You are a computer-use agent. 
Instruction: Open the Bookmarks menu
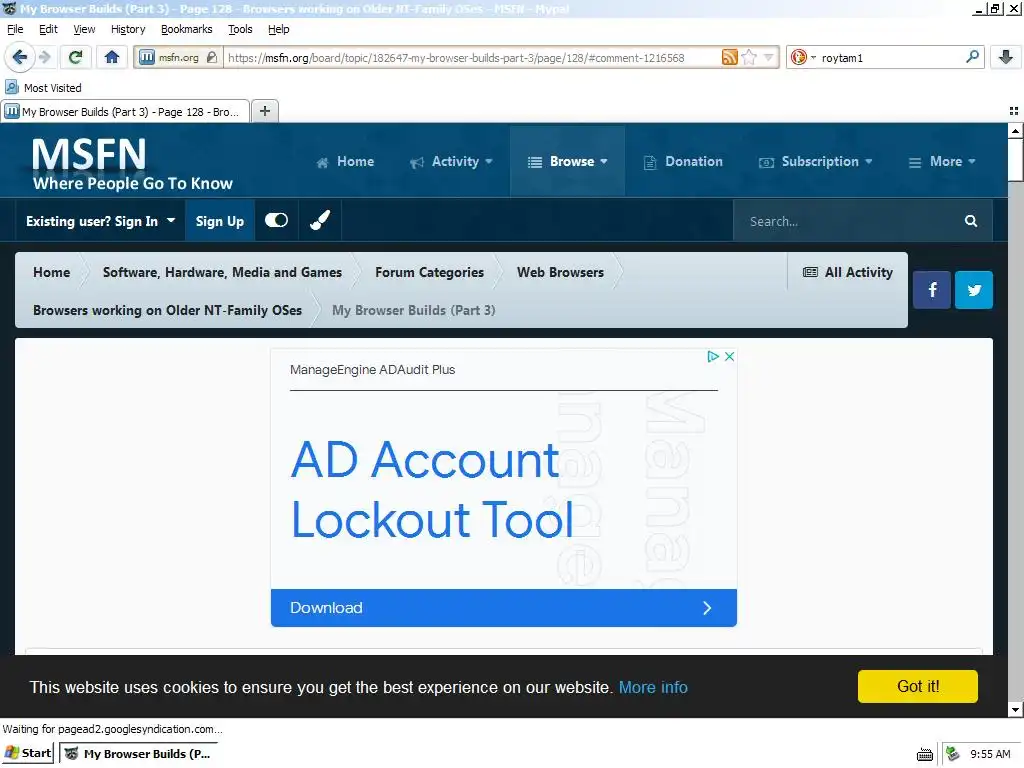[187, 29]
